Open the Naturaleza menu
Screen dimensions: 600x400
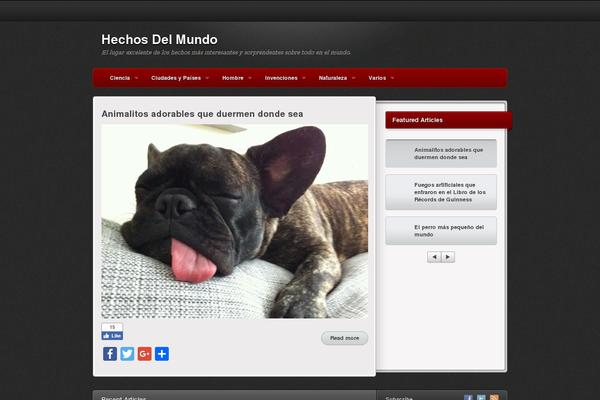pyautogui.click(x=333, y=78)
